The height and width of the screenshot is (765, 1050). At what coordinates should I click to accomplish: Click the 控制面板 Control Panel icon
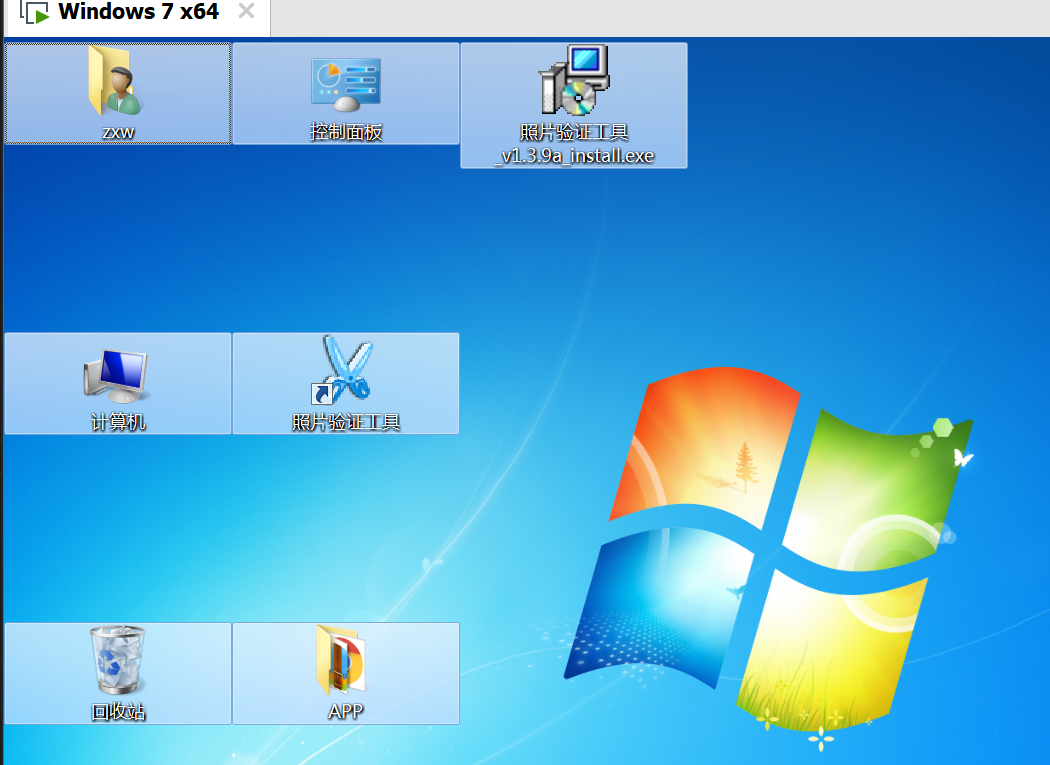345,84
